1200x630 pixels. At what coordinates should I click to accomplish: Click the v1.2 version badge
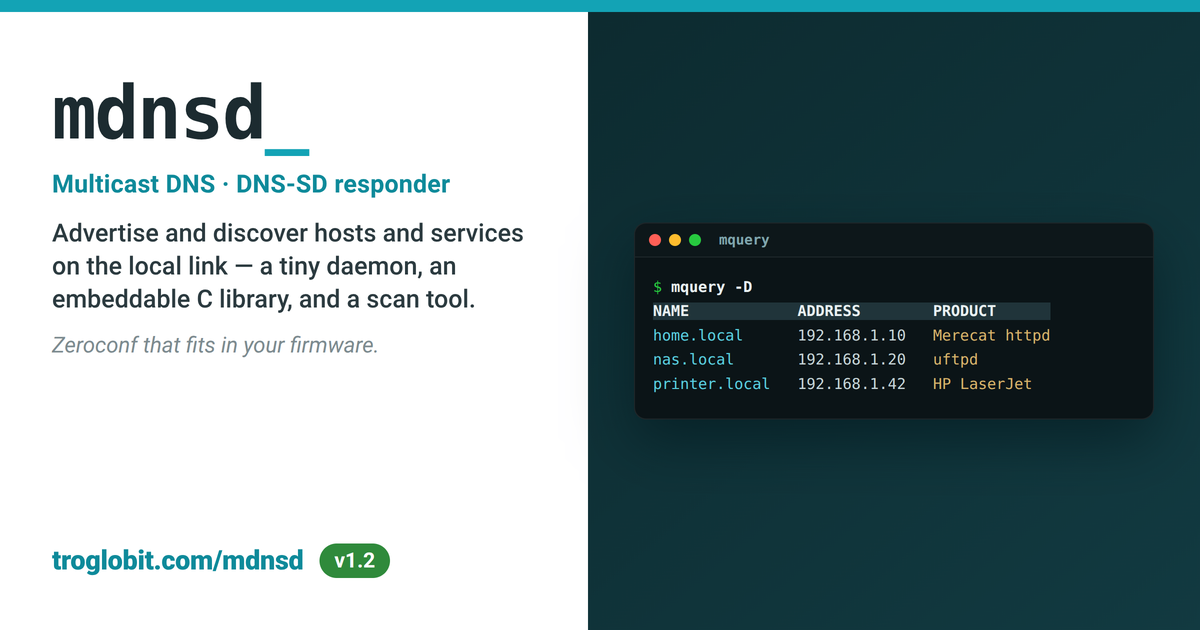point(354,561)
